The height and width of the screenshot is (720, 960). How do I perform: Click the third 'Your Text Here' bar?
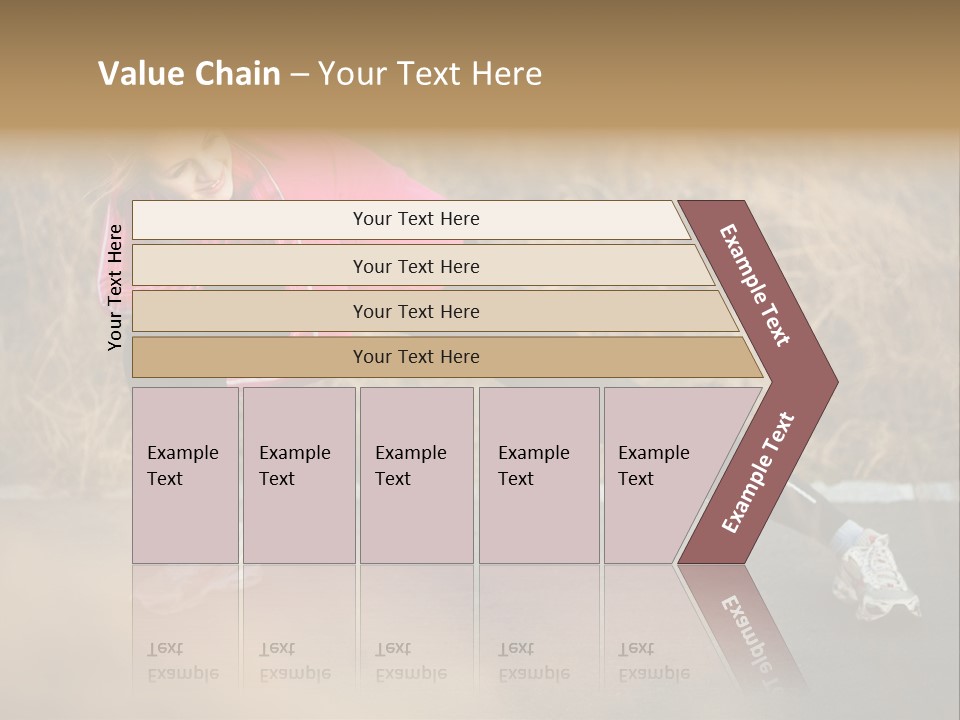click(435, 311)
